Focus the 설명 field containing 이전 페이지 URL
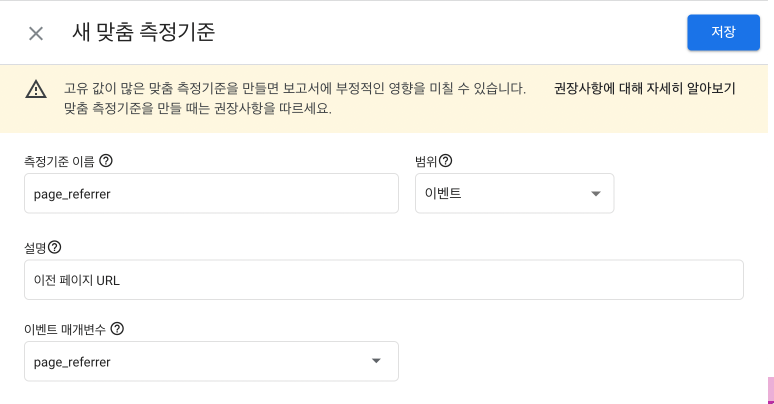 coord(384,280)
